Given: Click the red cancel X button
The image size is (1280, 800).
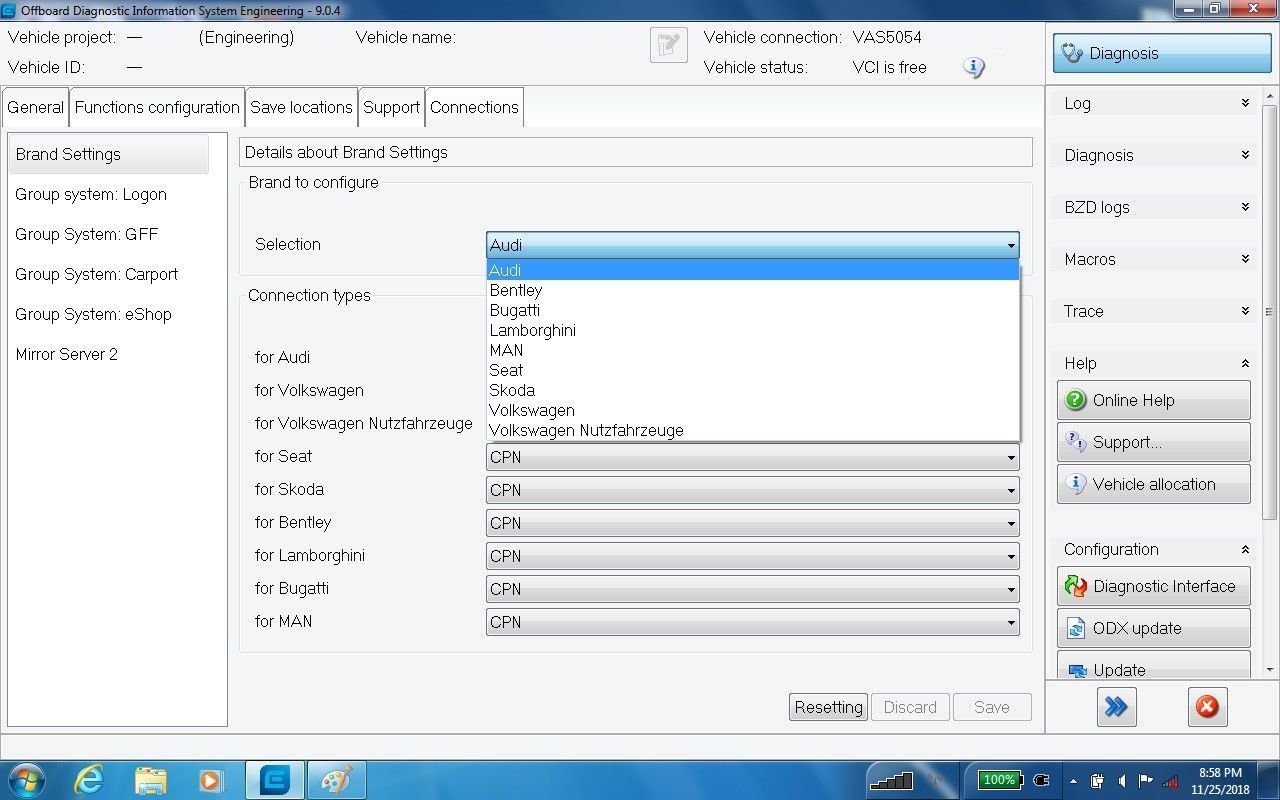Looking at the screenshot, I should tap(1207, 707).
